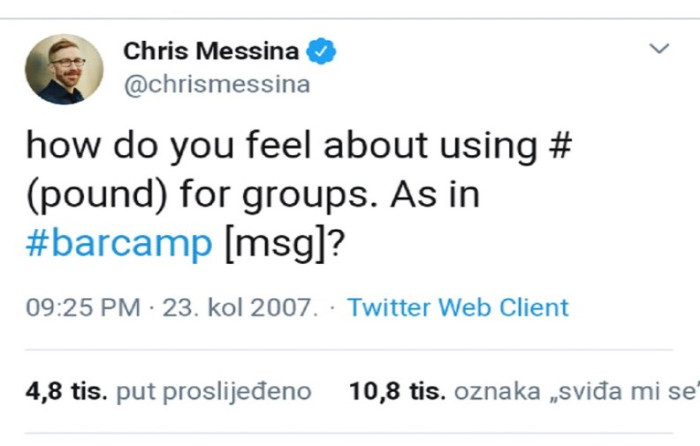The image size is (700, 446).
Task: Click the blue verified badge
Action: [x=321, y=51]
